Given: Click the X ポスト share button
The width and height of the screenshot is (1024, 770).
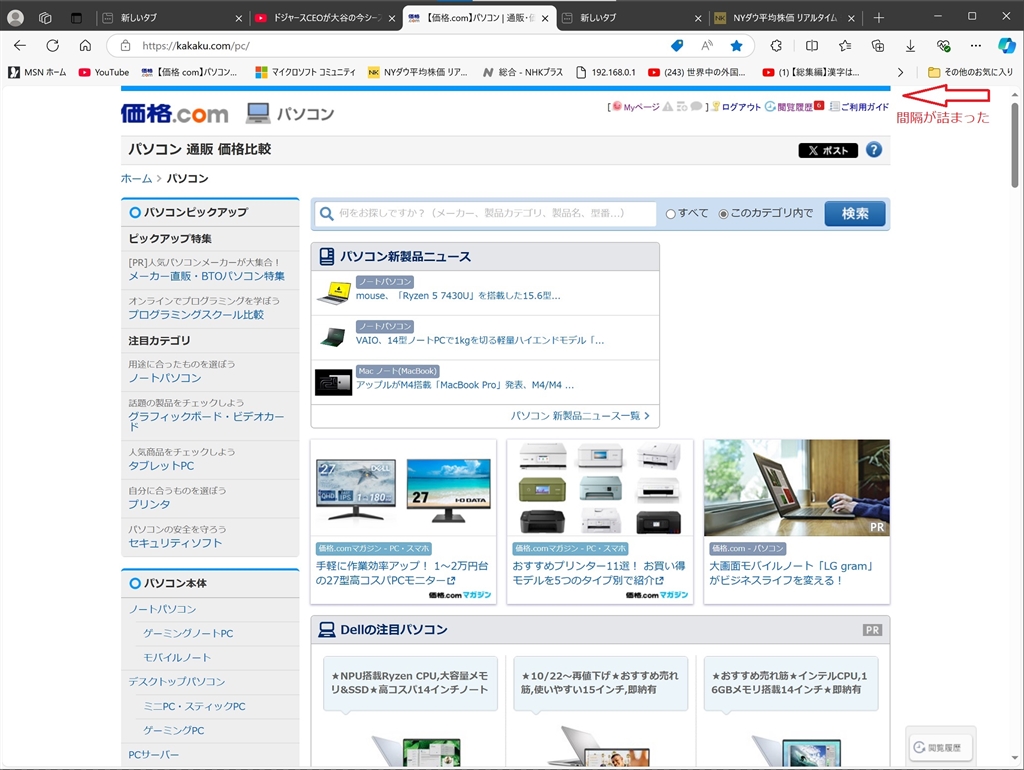Looking at the screenshot, I should (828, 150).
